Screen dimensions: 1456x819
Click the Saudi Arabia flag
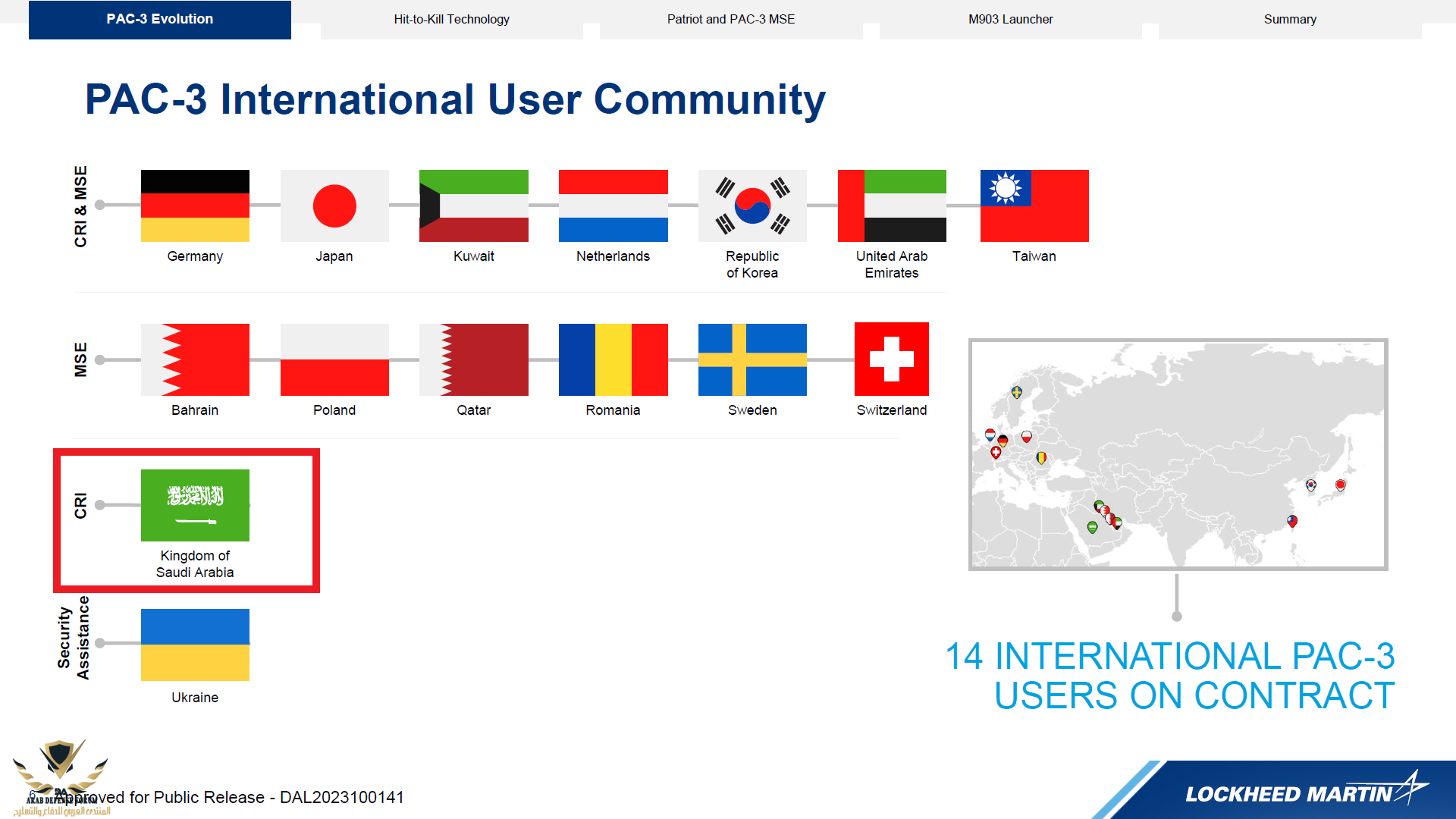point(195,505)
